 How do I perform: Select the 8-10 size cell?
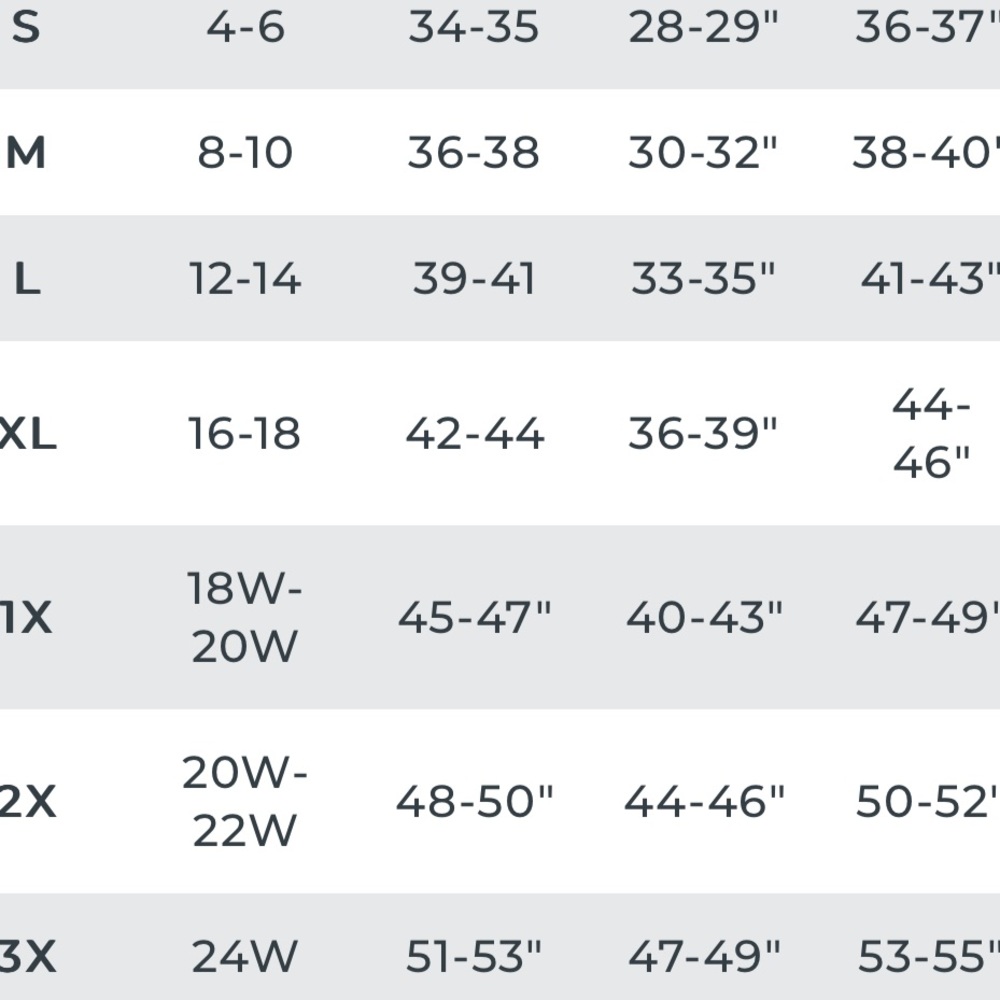245,154
